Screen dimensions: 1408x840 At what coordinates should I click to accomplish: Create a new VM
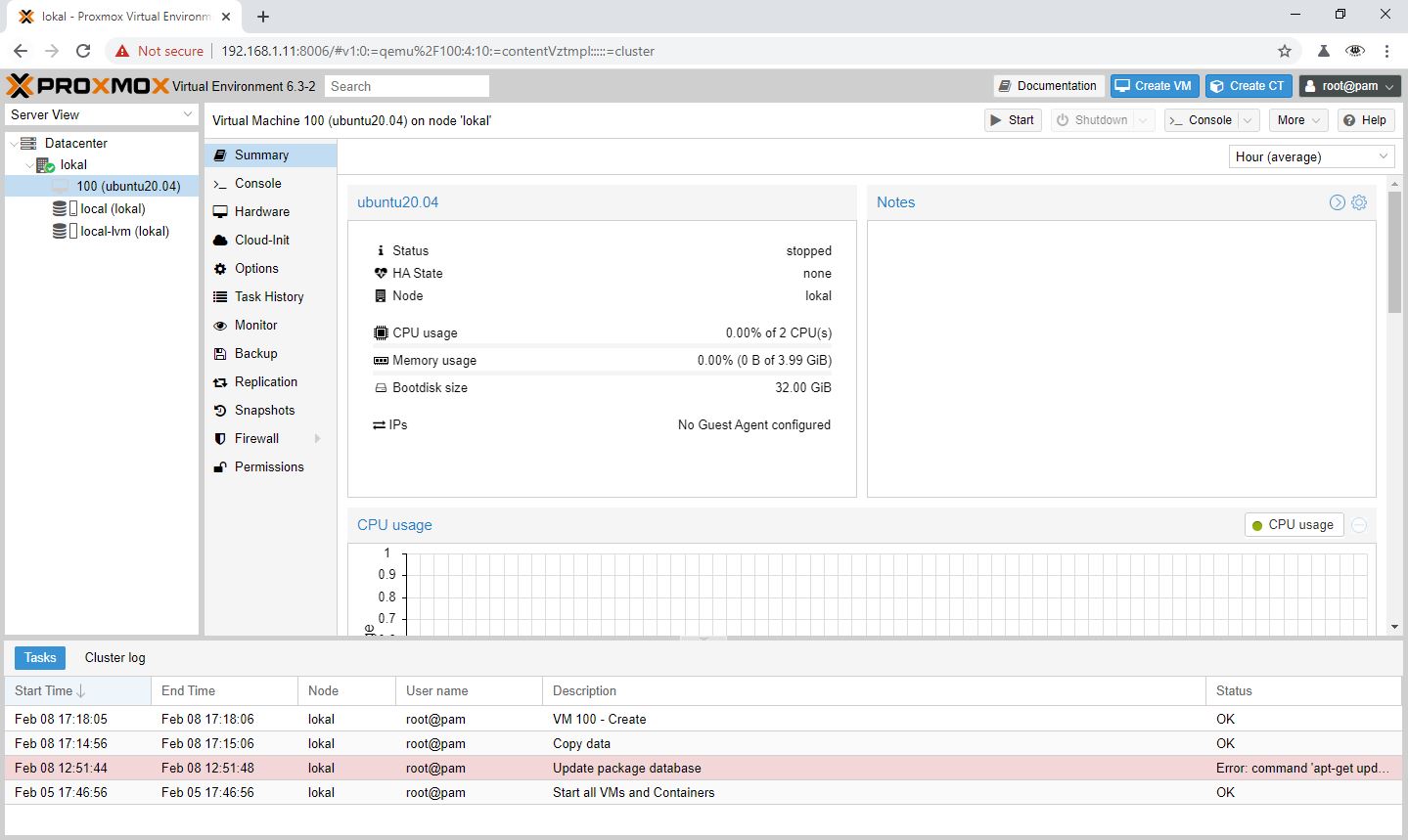tap(1154, 86)
